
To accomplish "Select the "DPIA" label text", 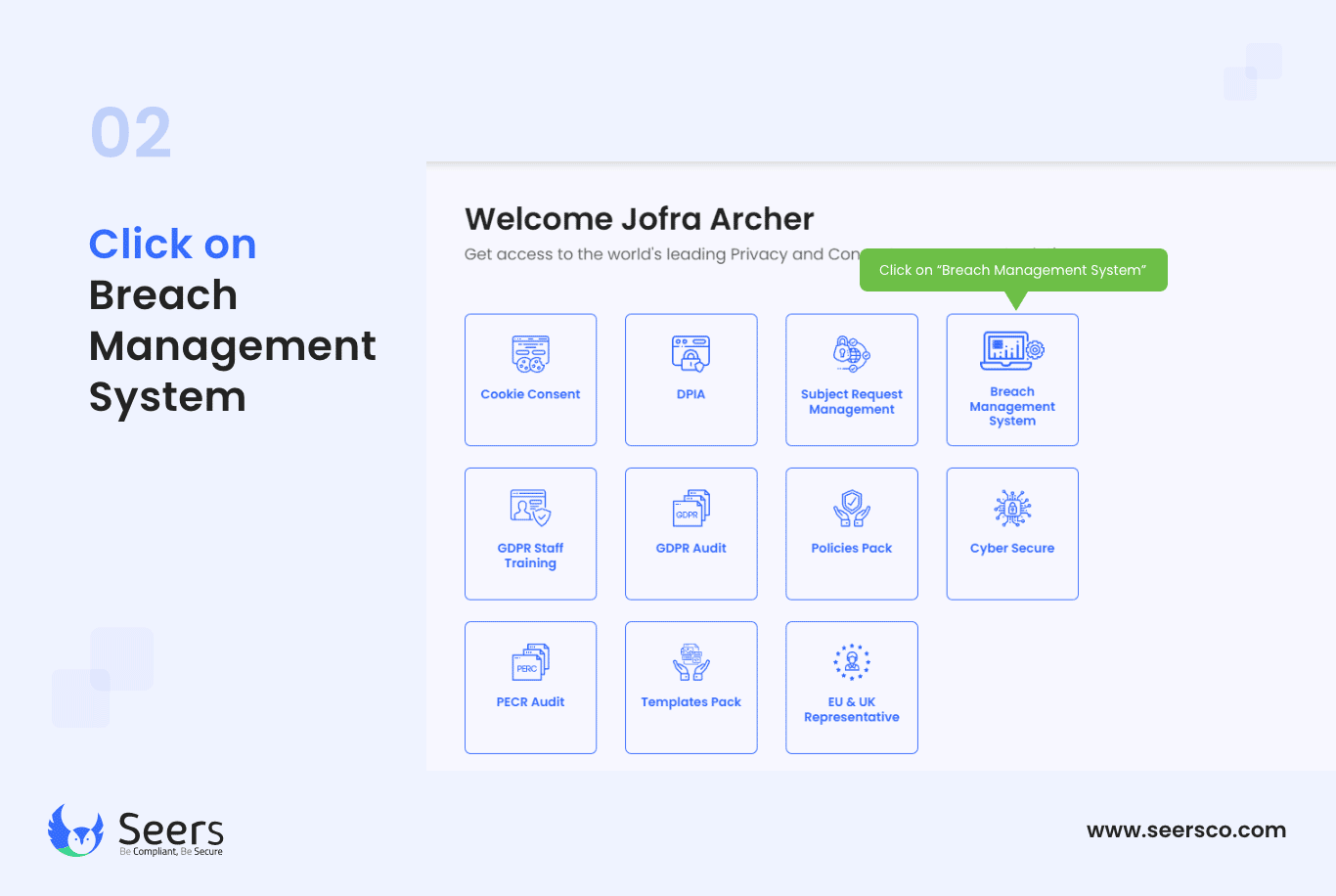I will click(690, 394).
